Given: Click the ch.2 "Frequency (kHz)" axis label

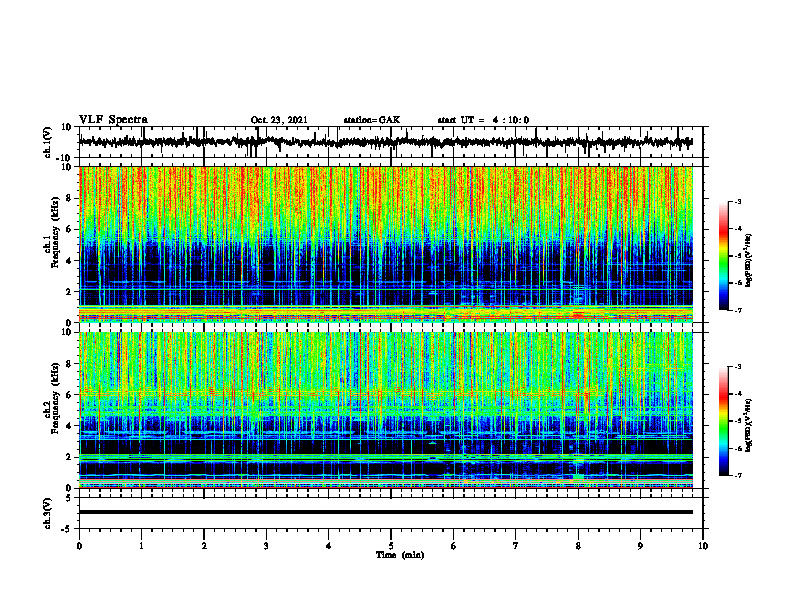Looking at the screenshot, I should (55, 399).
